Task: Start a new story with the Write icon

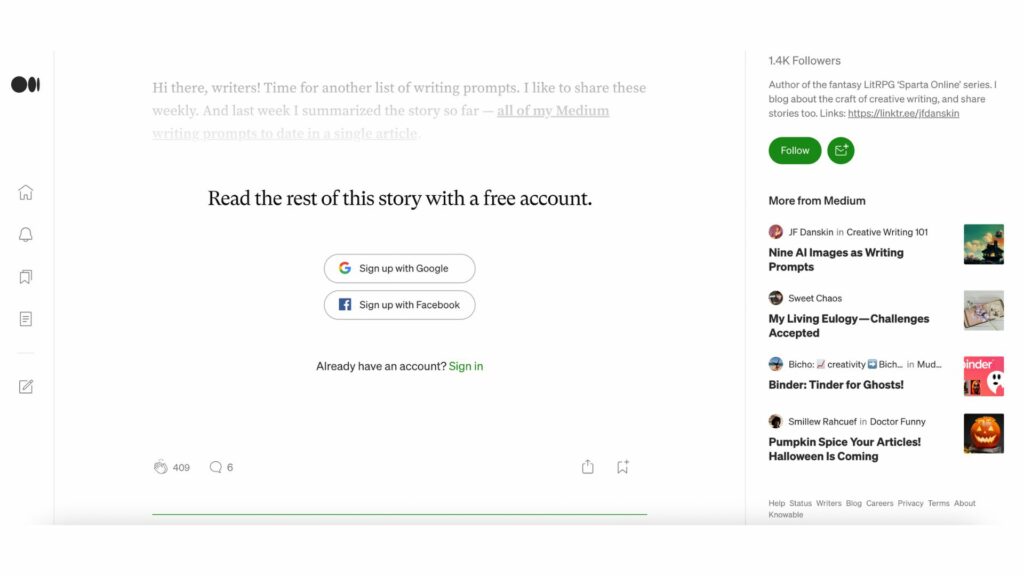Action: click(26, 386)
